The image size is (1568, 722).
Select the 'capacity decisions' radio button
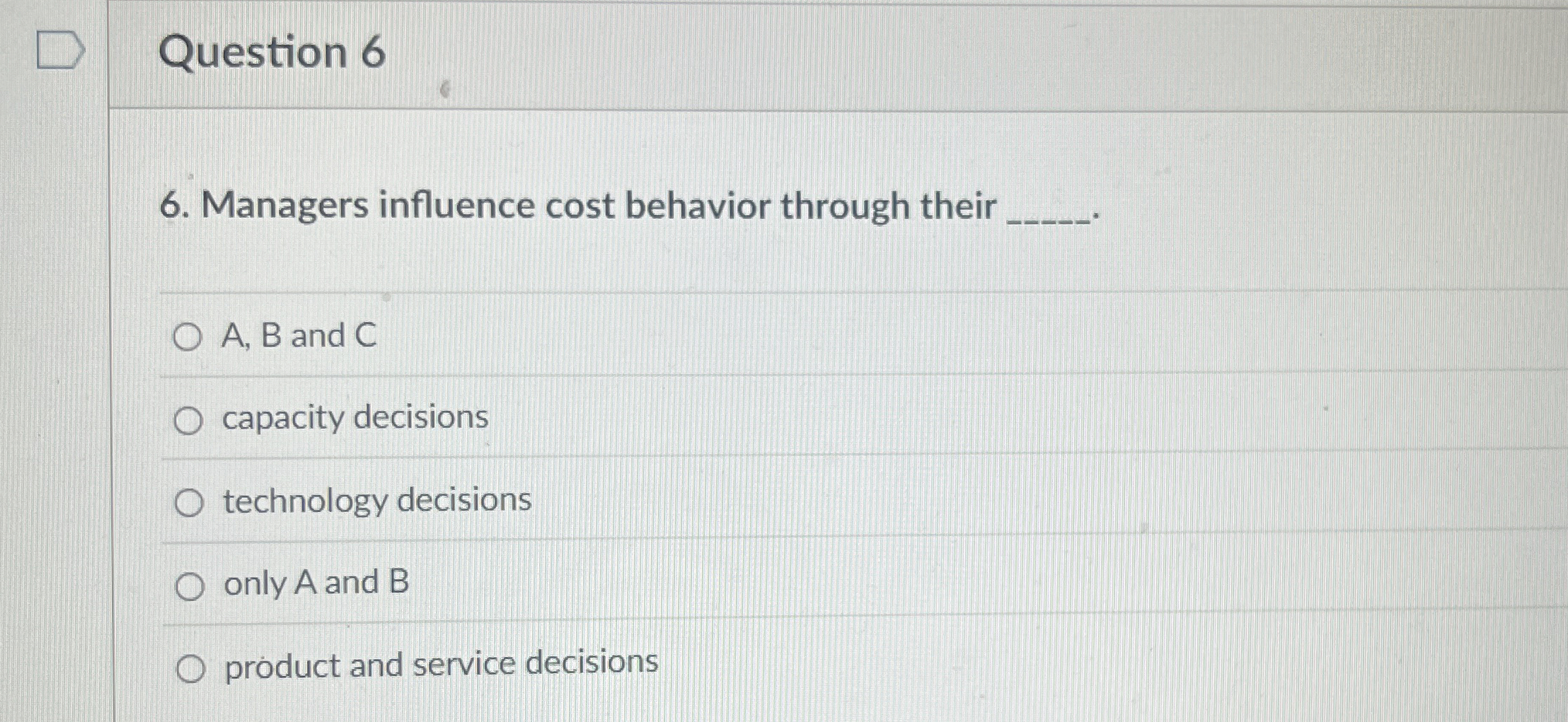[x=189, y=420]
